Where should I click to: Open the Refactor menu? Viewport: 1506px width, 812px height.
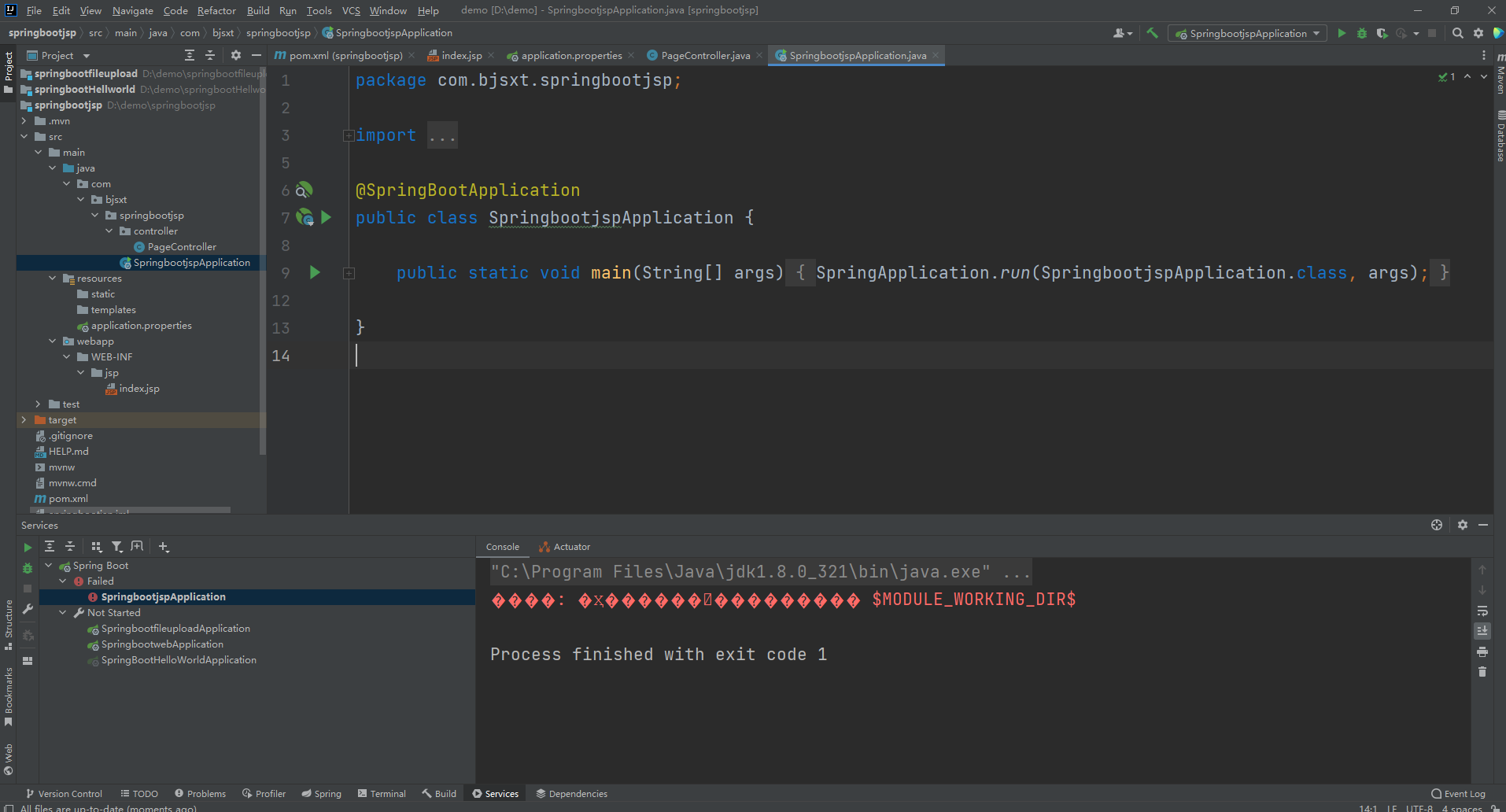pyautogui.click(x=216, y=10)
